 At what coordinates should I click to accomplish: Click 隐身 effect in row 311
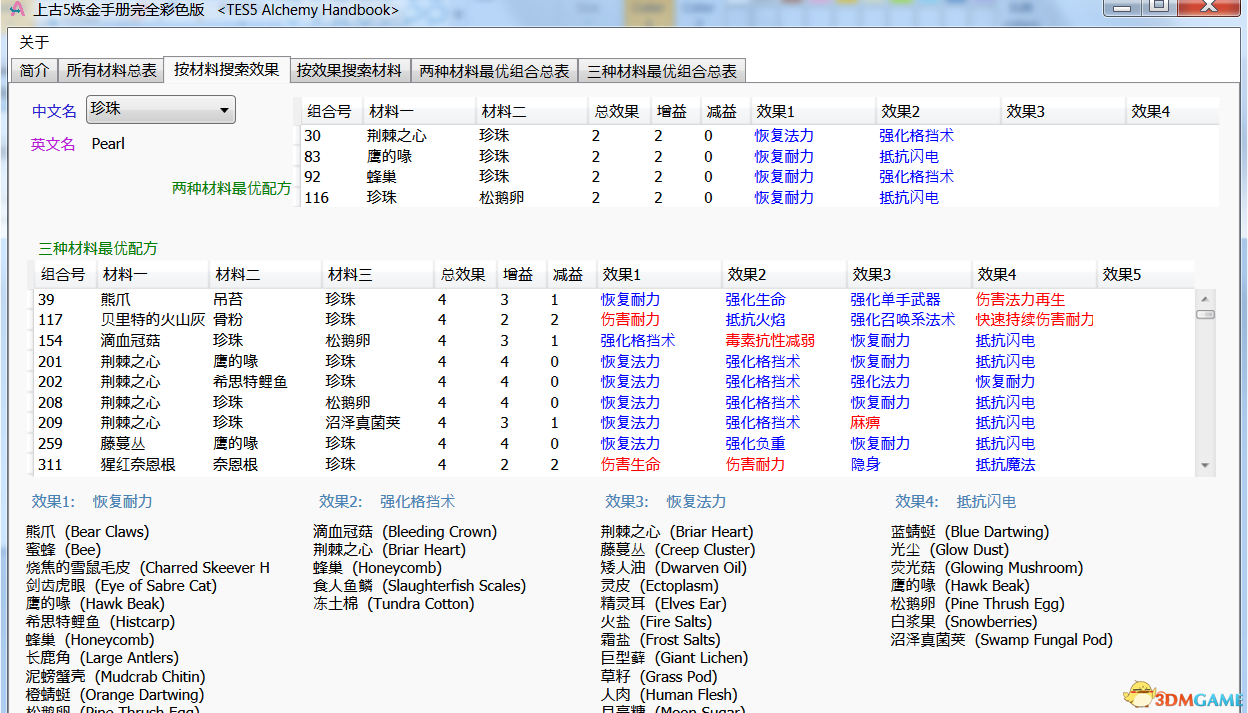click(866, 464)
